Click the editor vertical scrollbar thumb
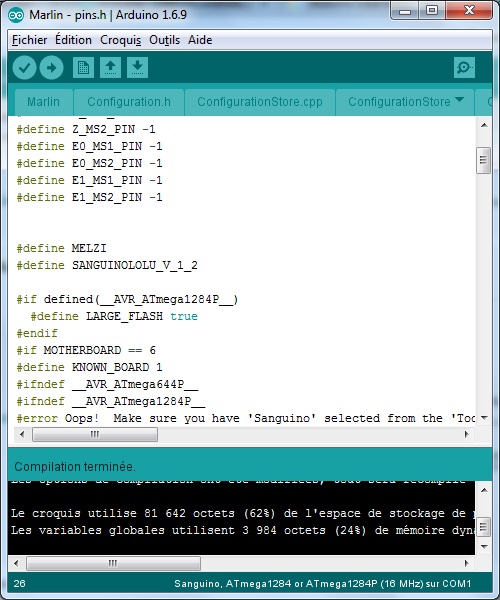This screenshot has height=600, width=500. [484, 160]
